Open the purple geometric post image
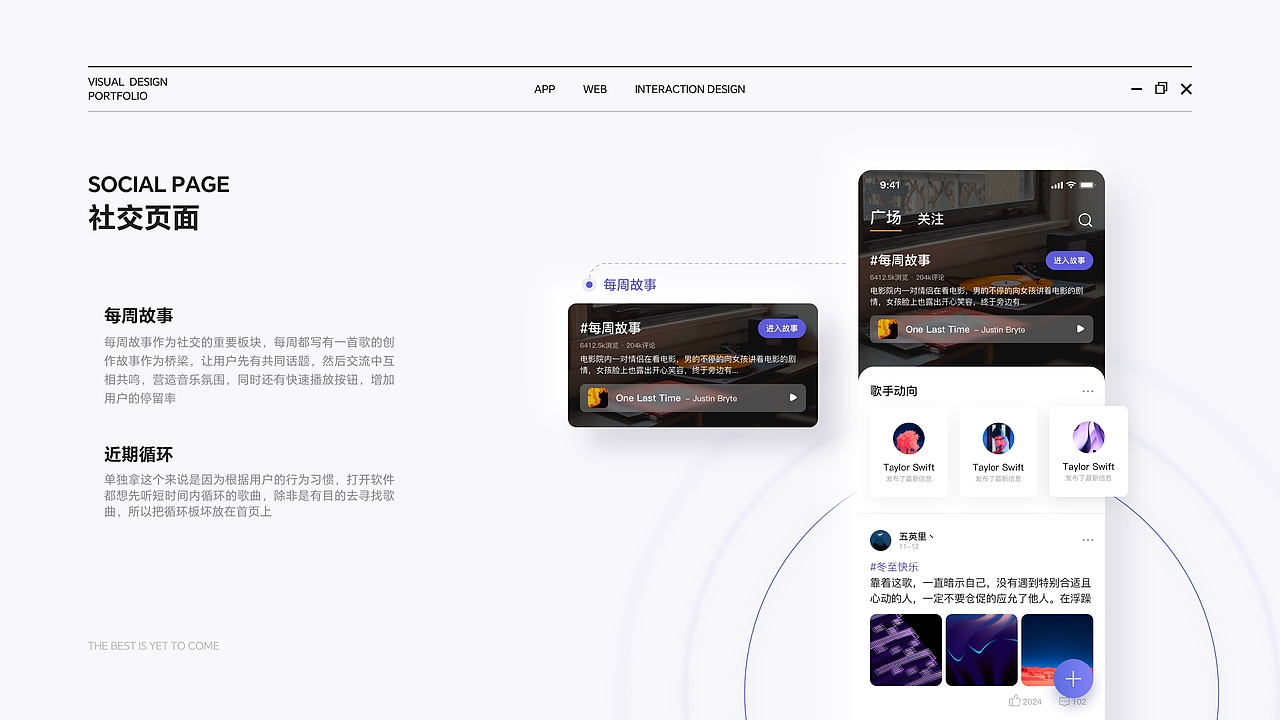The image size is (1280, 720). (x=906, y=650)
